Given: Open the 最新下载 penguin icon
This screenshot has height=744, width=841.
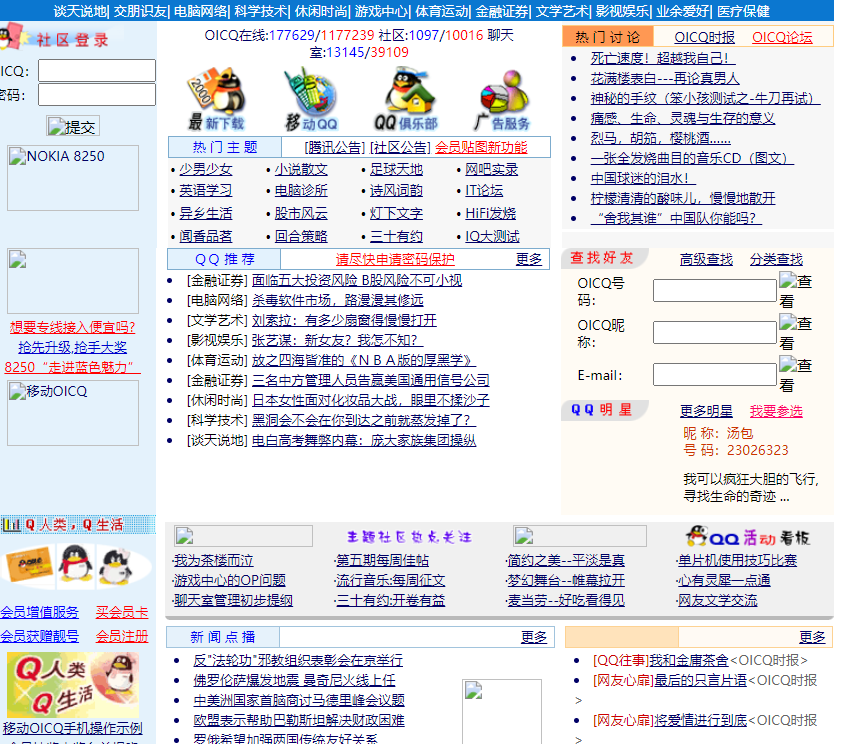Looking at the screenshot, I should [216, 99].
